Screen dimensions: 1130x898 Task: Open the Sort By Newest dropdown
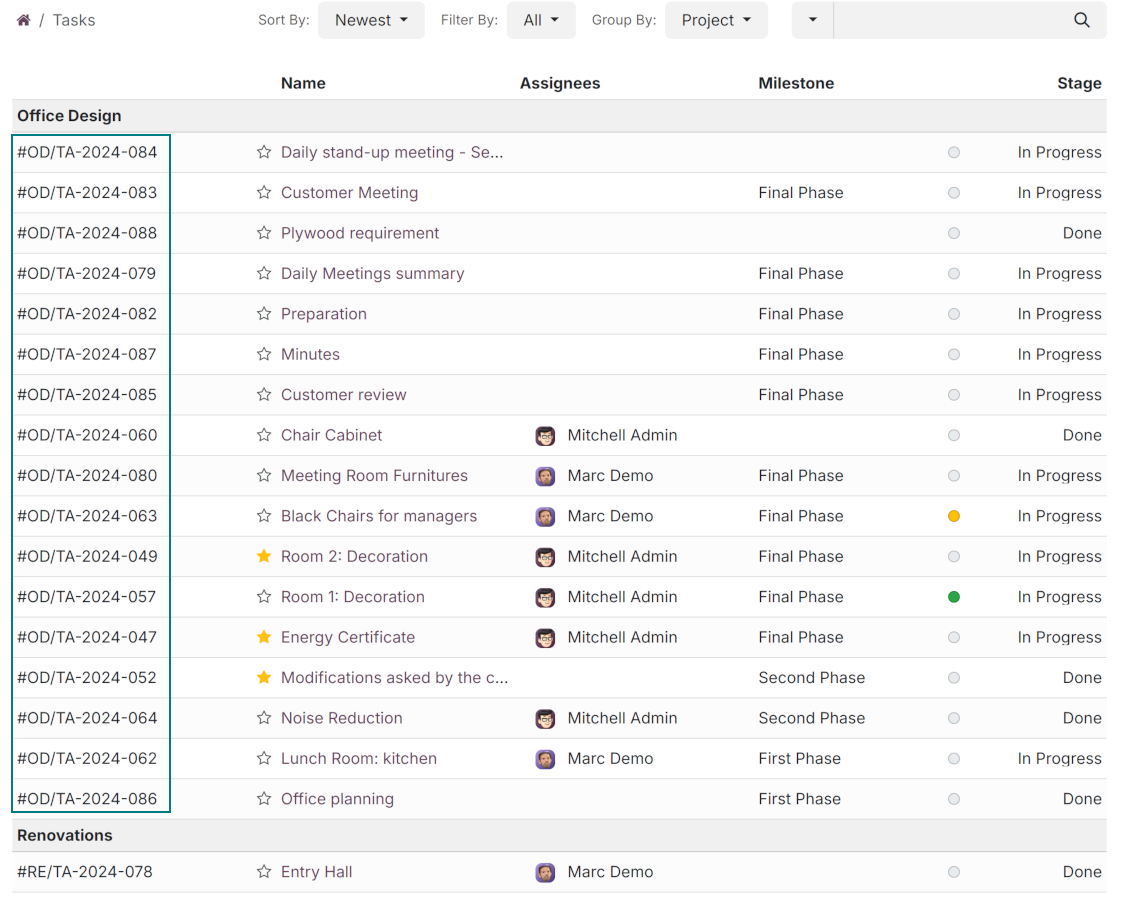(371, 20)
